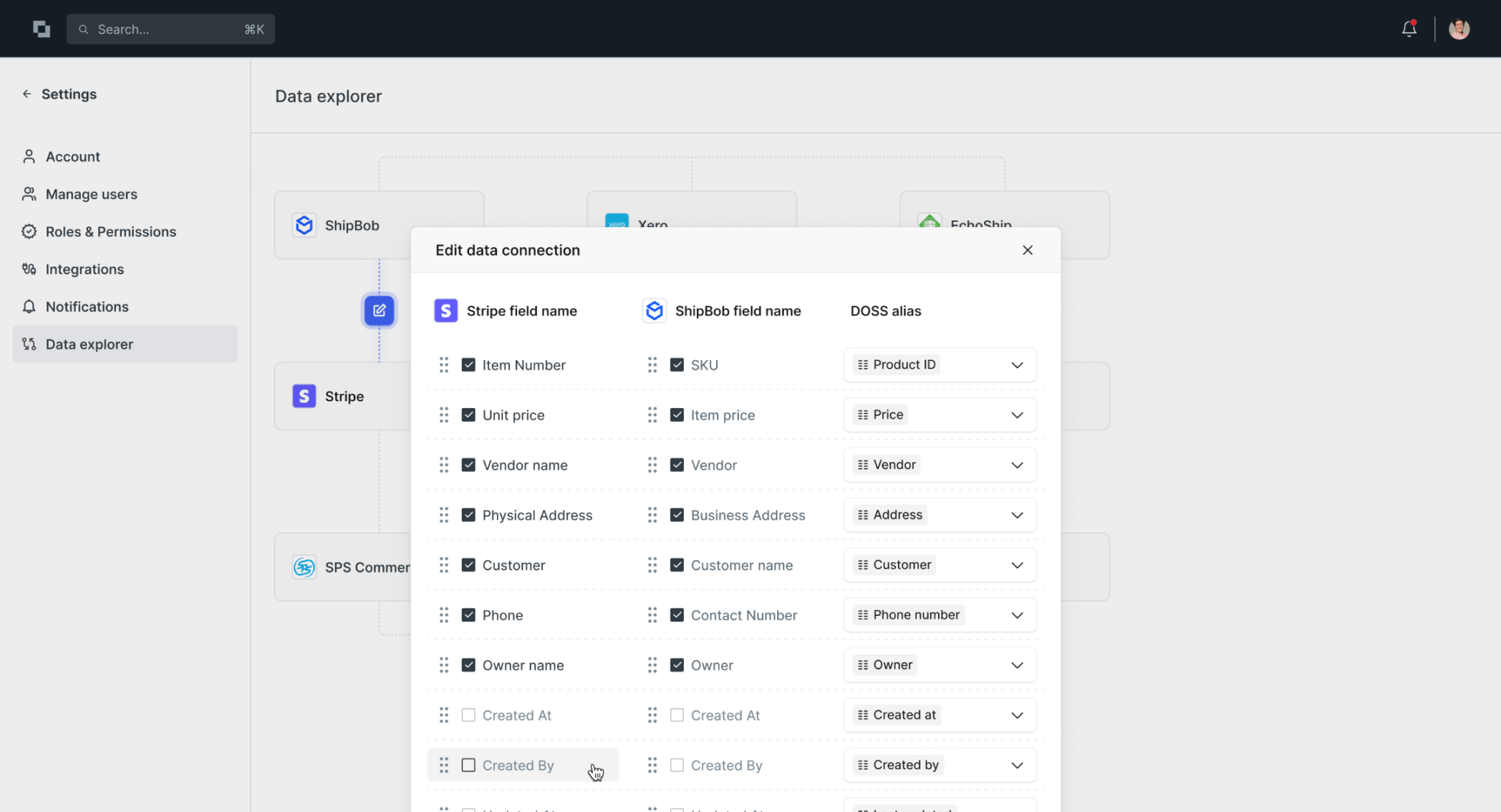
Task: Click the Stripe logo in dialog header
Action: click(x=445, y=311)
